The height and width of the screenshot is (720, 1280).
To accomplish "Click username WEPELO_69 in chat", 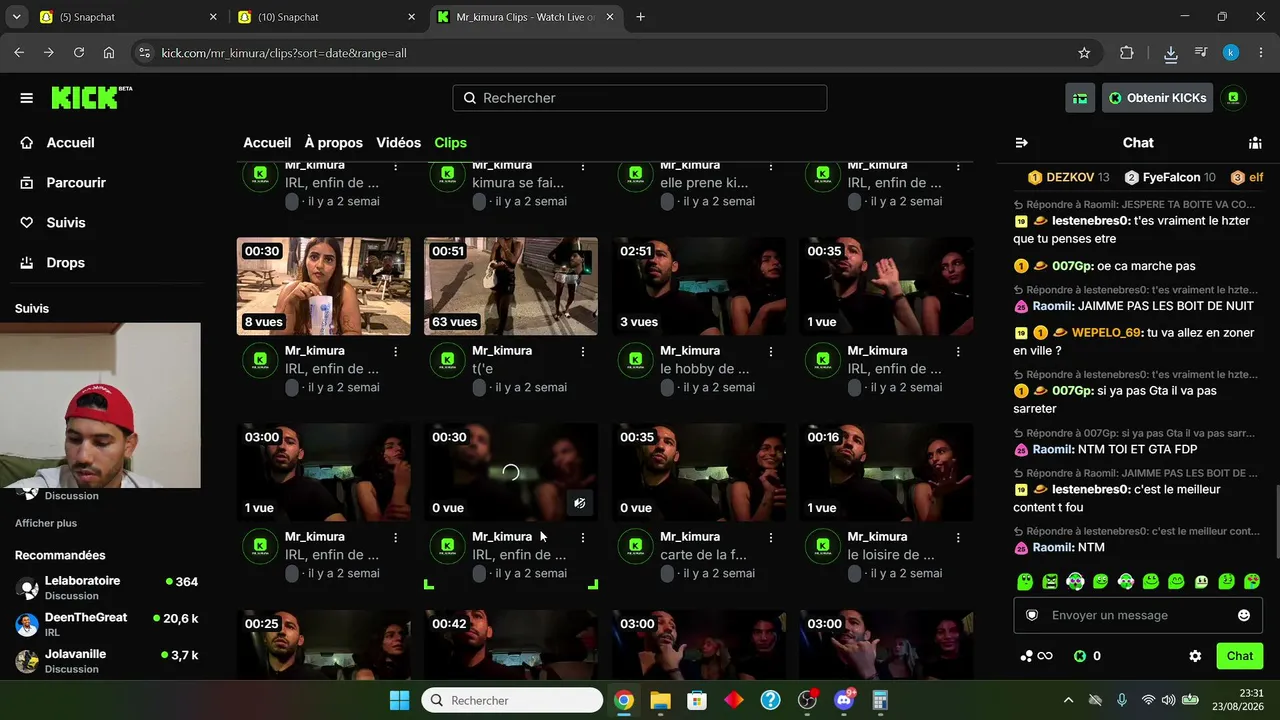I will [x=1106, y=333].
